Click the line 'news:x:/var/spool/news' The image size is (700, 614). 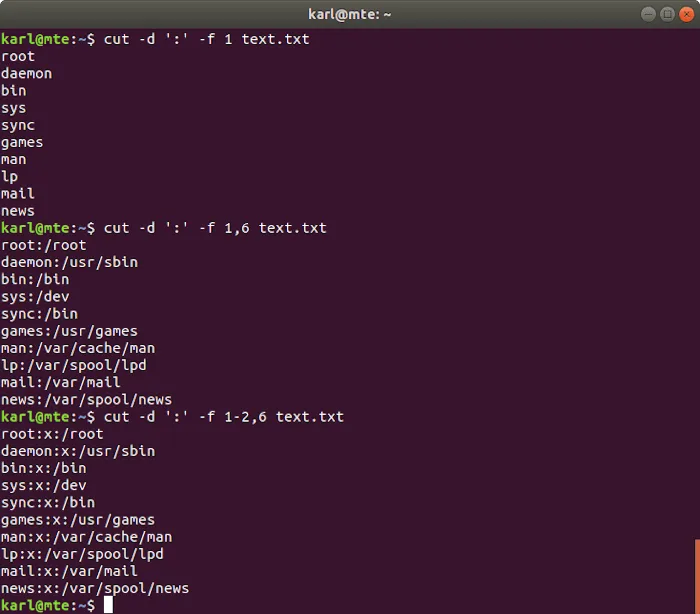pos(95,589)
